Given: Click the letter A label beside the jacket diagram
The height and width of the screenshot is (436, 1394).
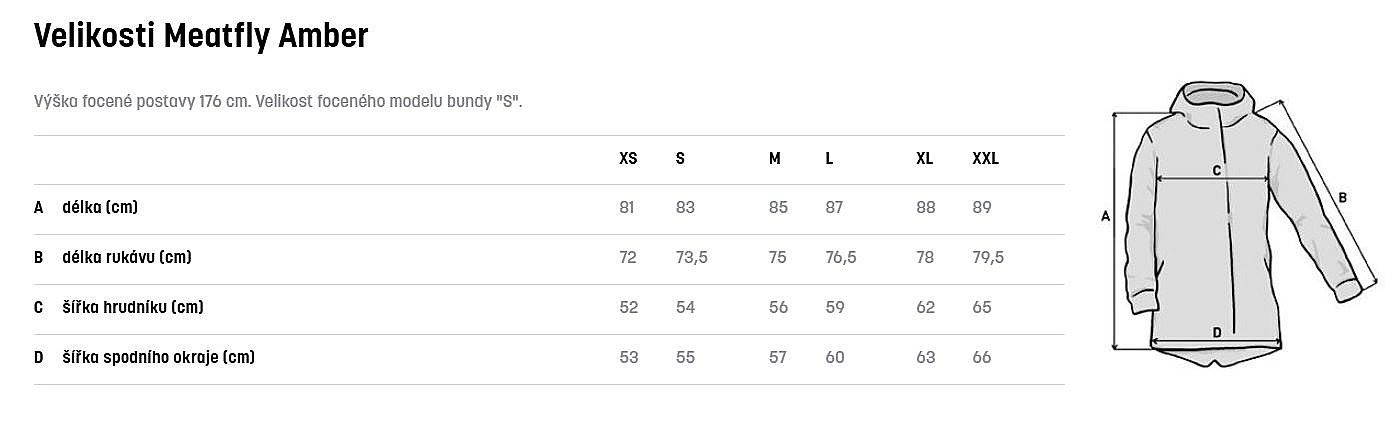Looking at the screenshot, I should 1106,216.
